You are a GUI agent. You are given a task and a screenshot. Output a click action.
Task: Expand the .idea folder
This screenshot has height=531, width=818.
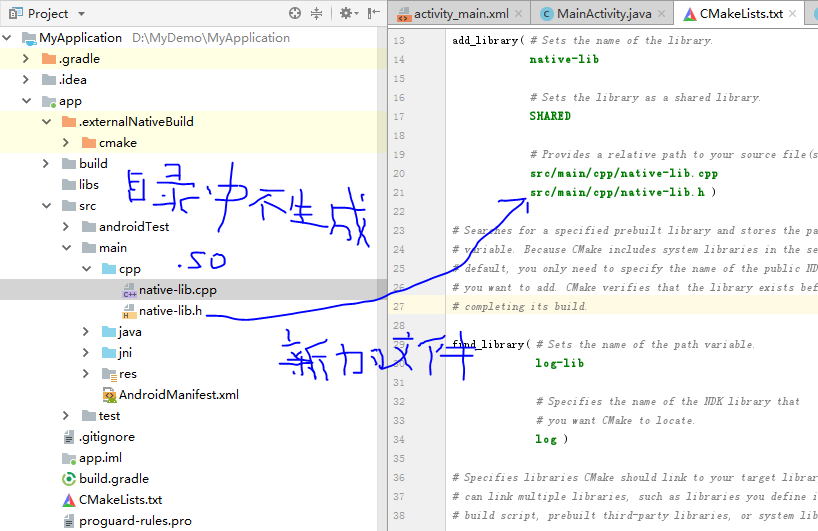coord(26,80)
